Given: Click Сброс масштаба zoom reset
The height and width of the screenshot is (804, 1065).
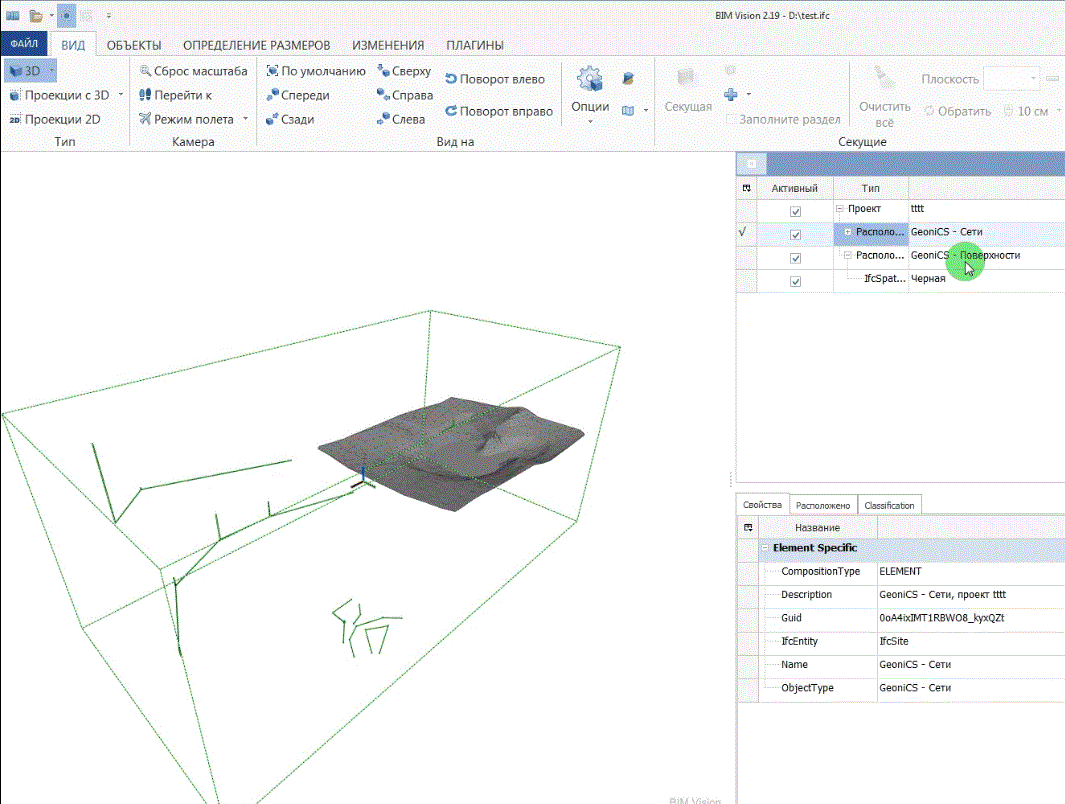Looking at the screenshot, I should pos(194,71).
